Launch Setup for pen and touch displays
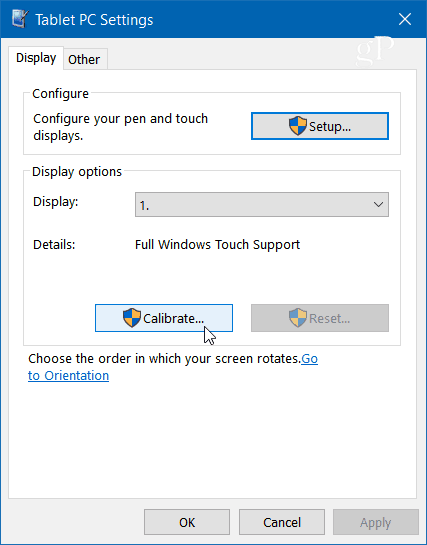Screen dimensions: 427x545 tap(320, 126)
